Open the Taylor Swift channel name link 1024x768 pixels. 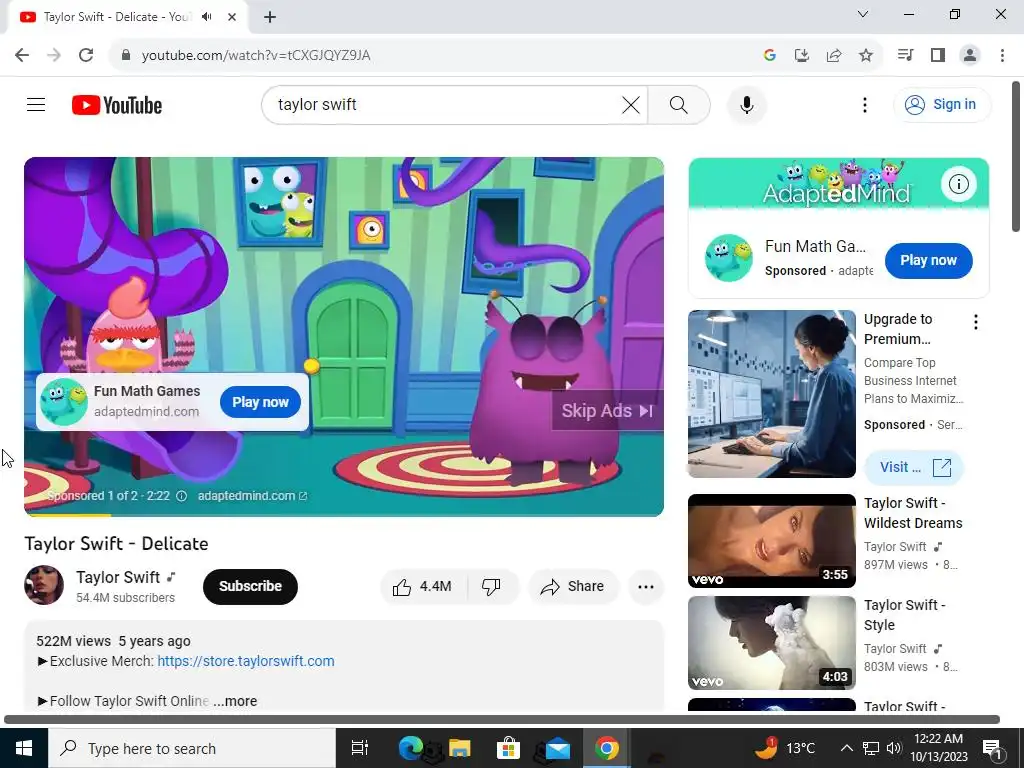coord(118,577)
